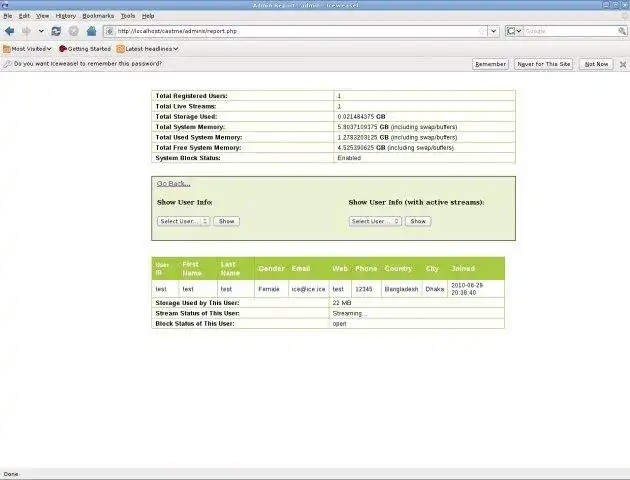Viewport: 630px width, 480px height.
Task: Click the Forward arrow button
Action: [x=26, y=31]
